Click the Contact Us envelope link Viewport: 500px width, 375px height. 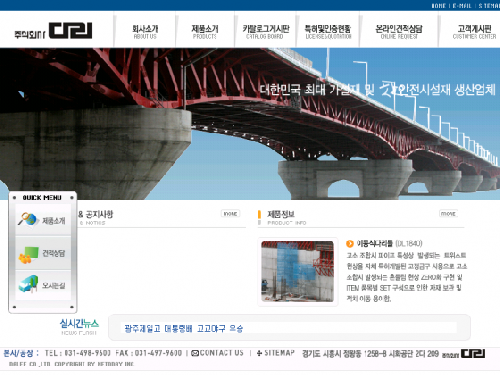(217, 353)
